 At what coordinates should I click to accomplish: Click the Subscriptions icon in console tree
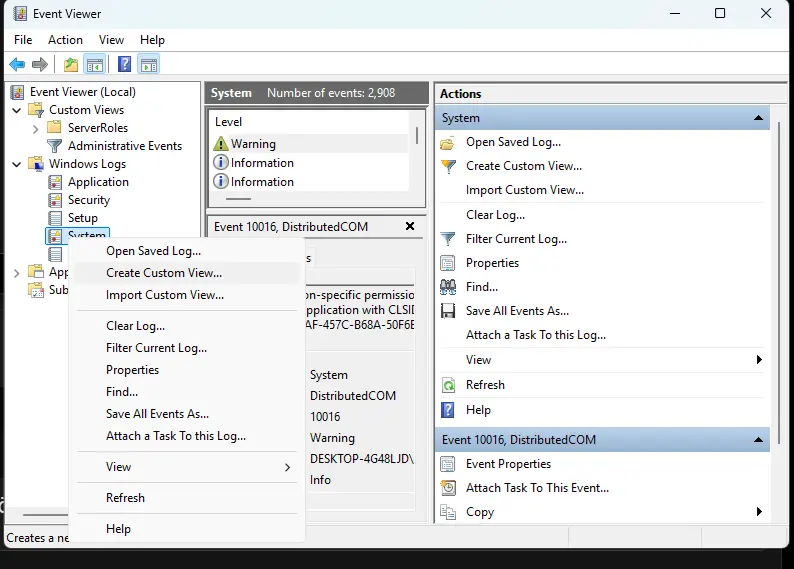click(x=36, y=290)
